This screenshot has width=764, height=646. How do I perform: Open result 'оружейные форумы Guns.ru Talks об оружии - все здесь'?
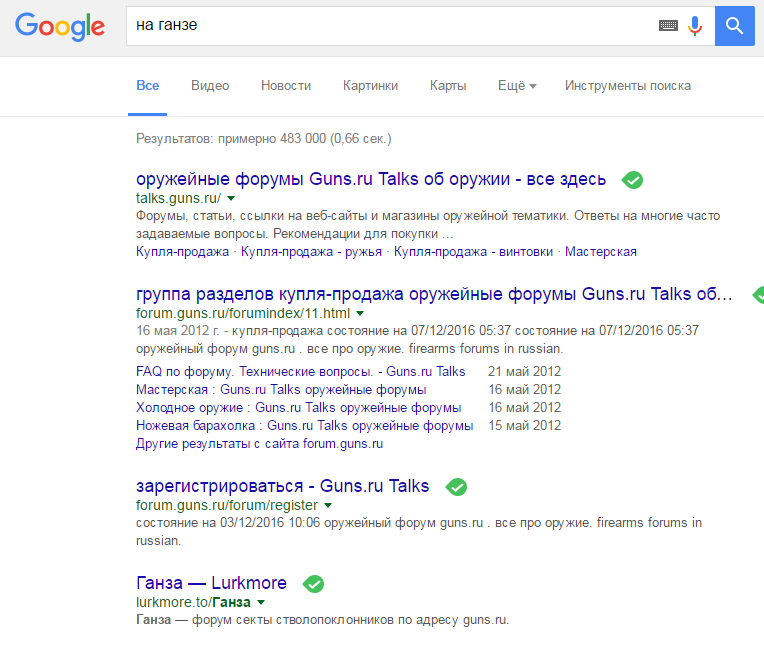click(x=371, y=179)
